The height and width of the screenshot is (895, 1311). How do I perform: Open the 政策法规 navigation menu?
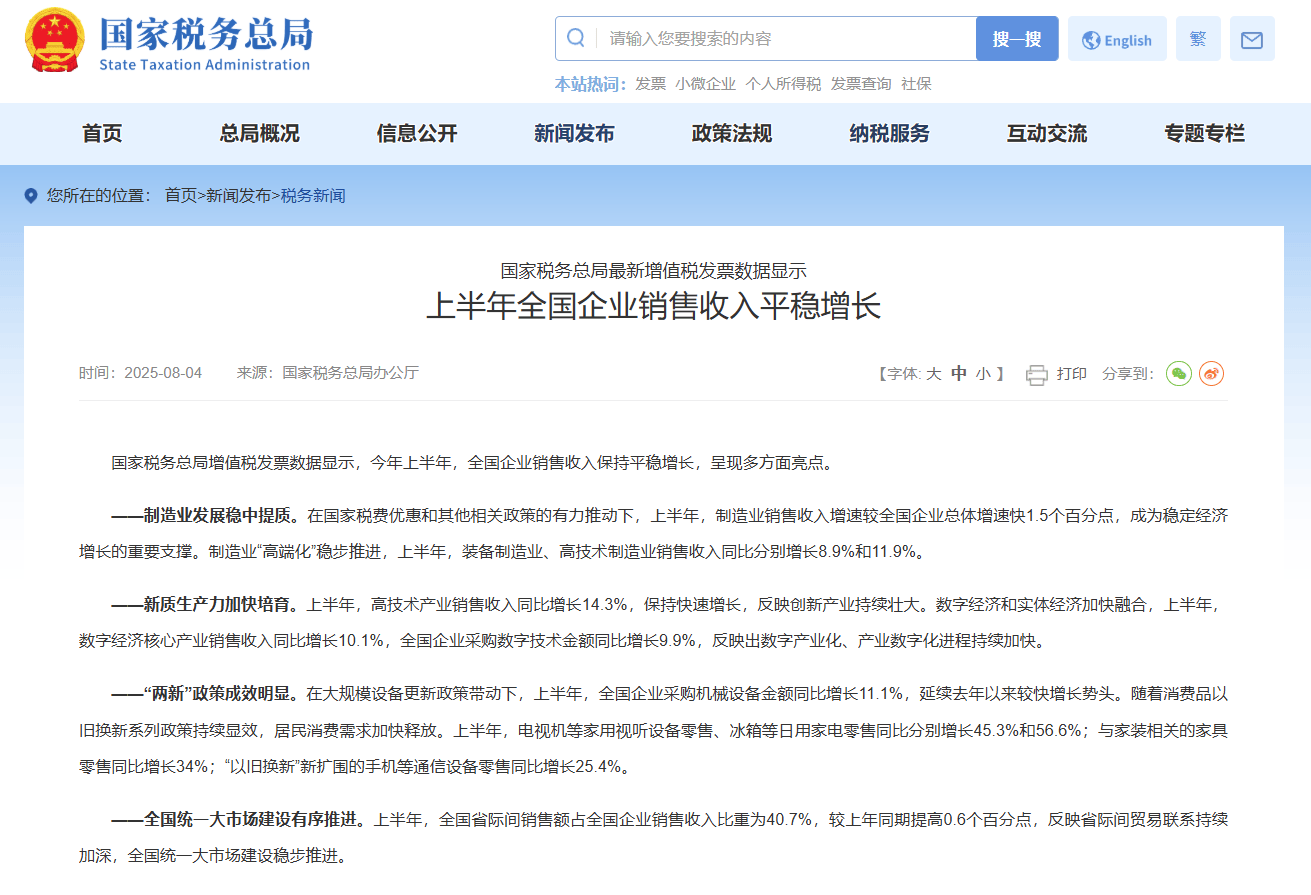click(731, 133)
